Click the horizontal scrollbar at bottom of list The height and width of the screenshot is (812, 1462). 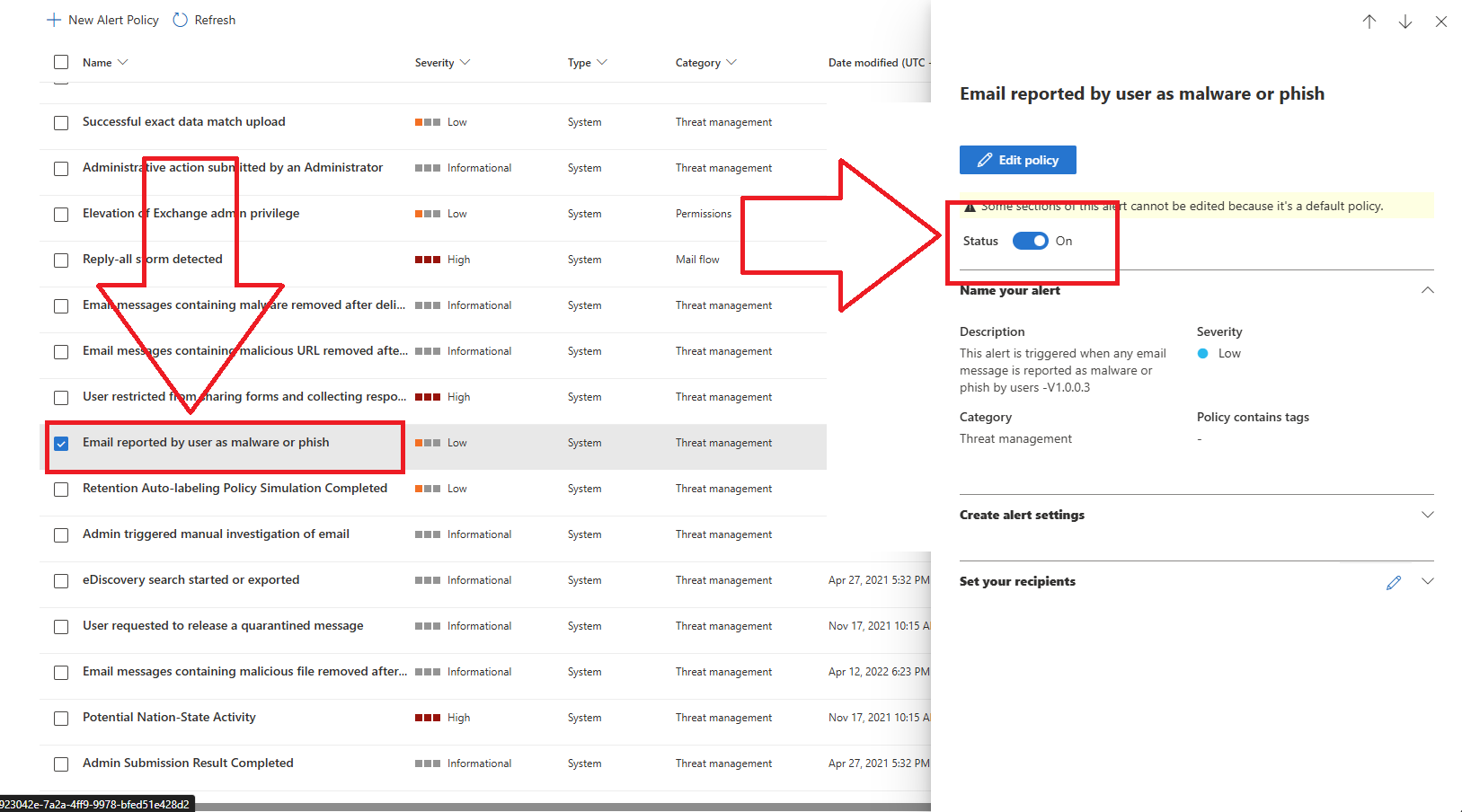click(563, 807)
